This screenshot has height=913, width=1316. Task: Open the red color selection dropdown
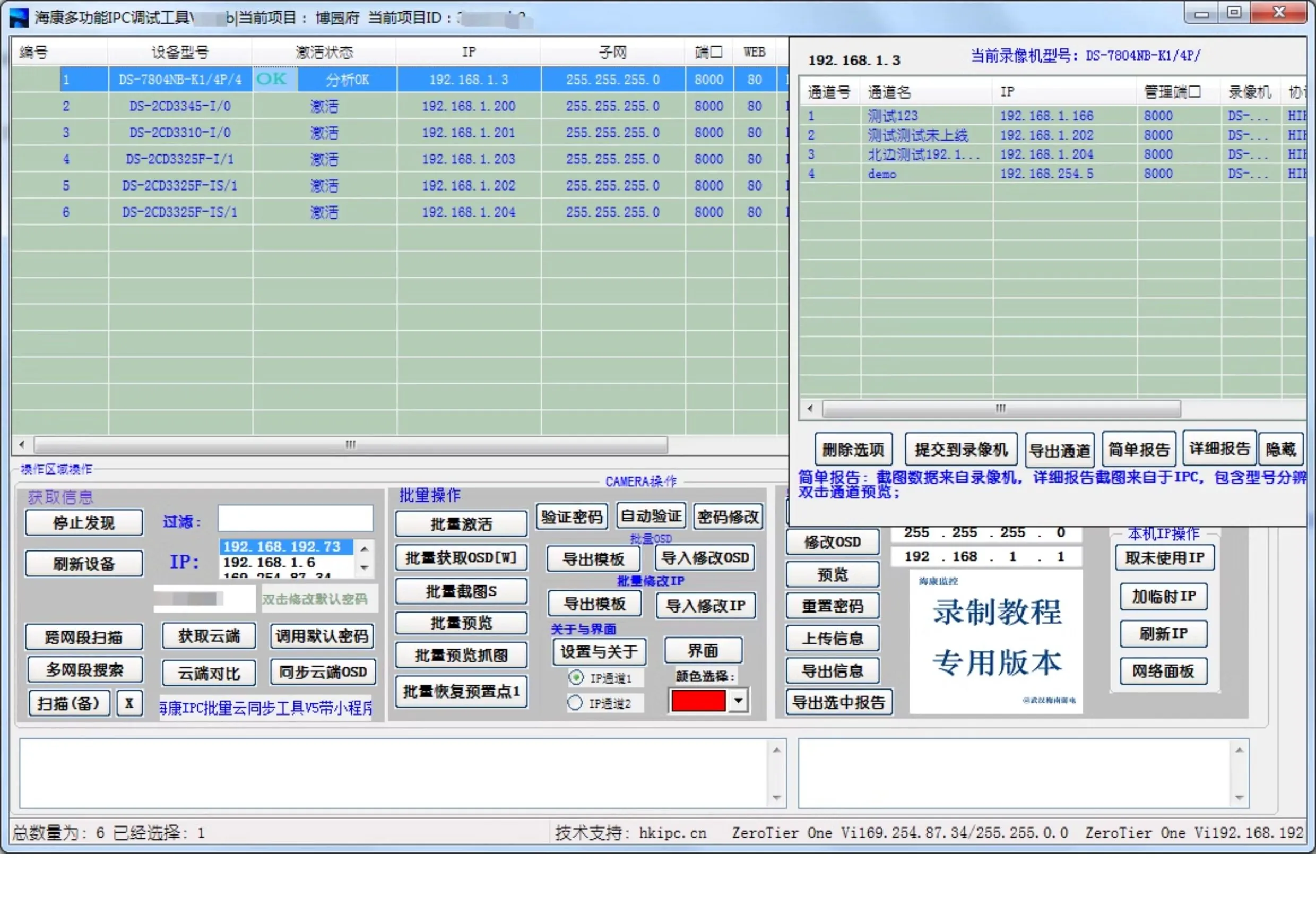(738, 701)
